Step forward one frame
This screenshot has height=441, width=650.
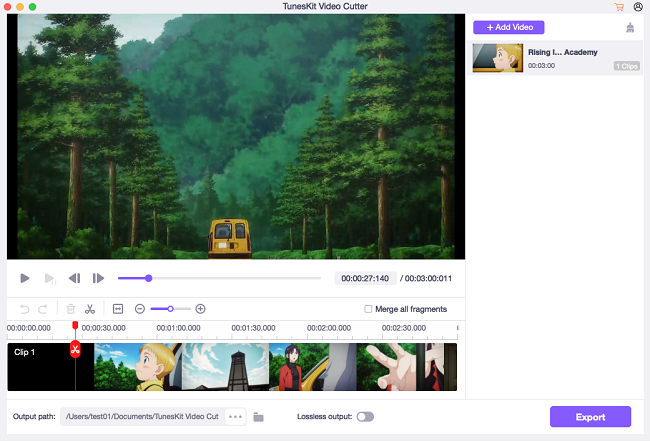[x=98, y=278]
